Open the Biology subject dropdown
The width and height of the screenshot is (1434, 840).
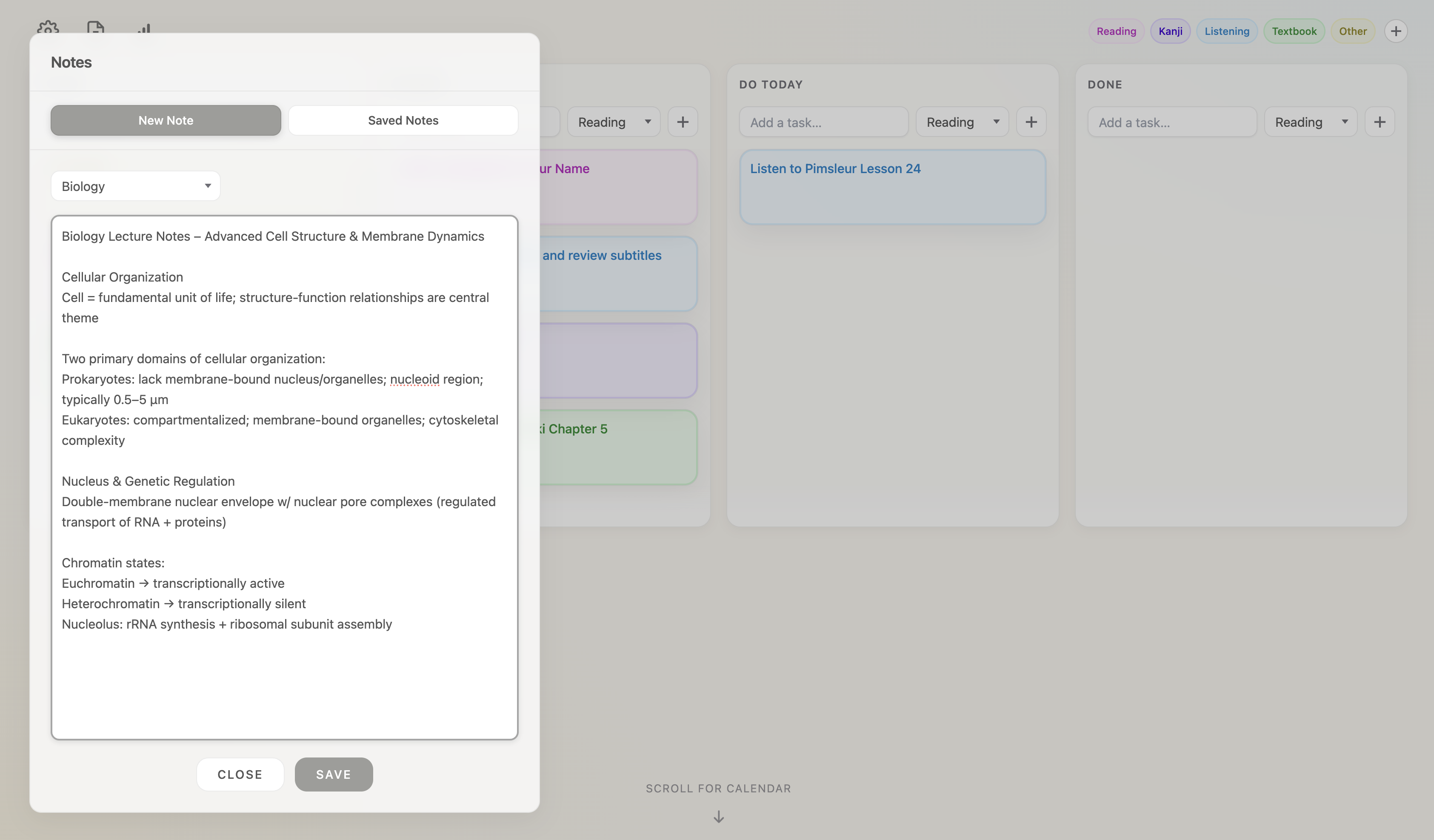pos(135,186)
